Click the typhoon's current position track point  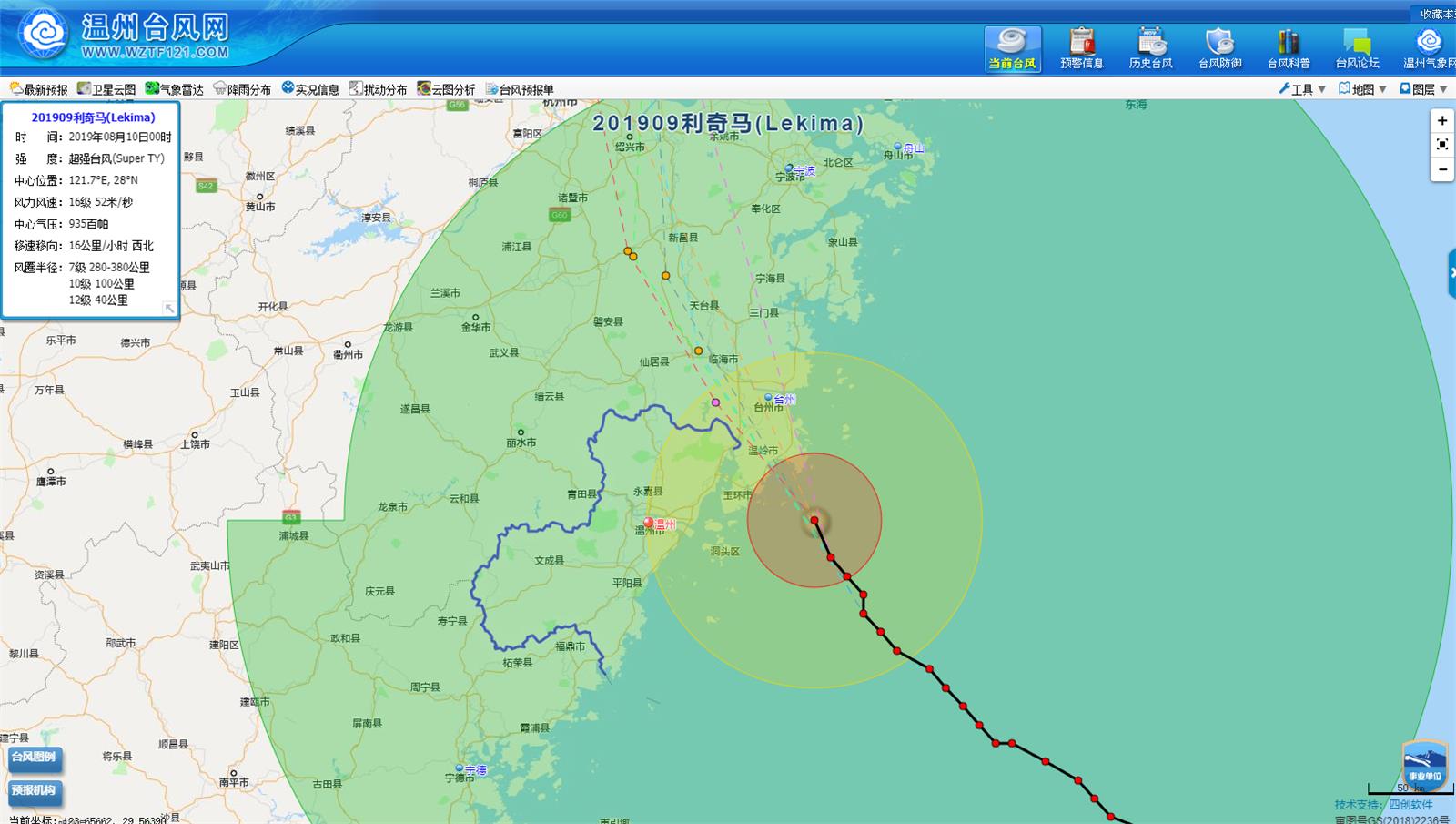tap(814, 521)
